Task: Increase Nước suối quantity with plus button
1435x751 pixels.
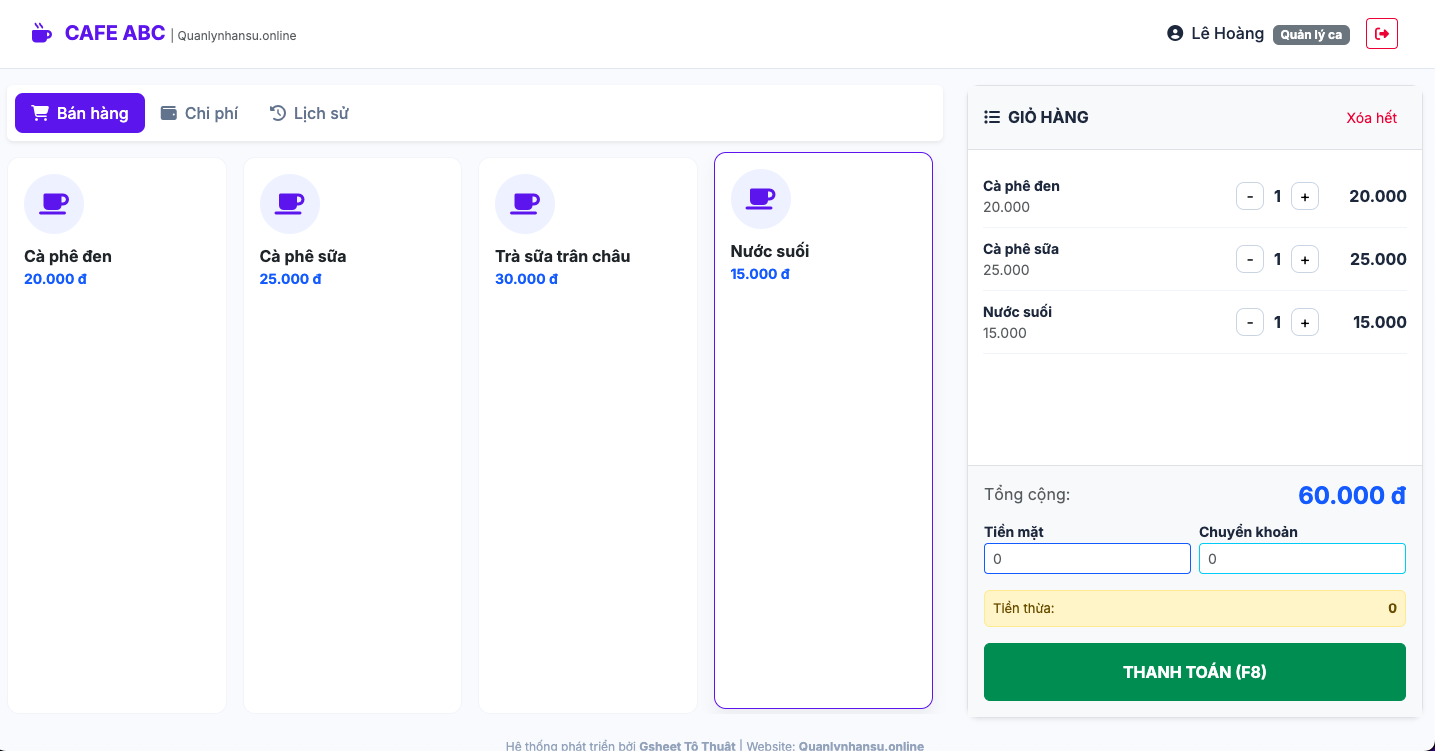Action: coord(1304,322)
